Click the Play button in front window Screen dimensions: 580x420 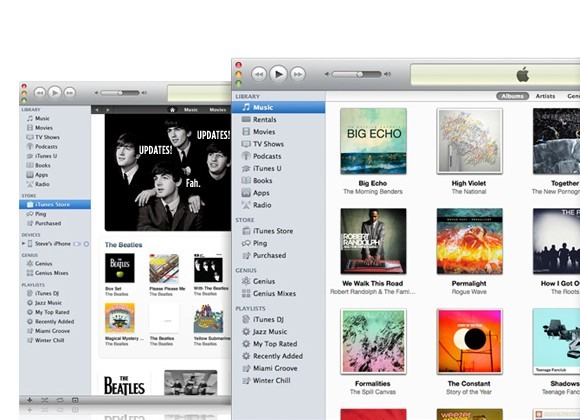tap(279, 74)
